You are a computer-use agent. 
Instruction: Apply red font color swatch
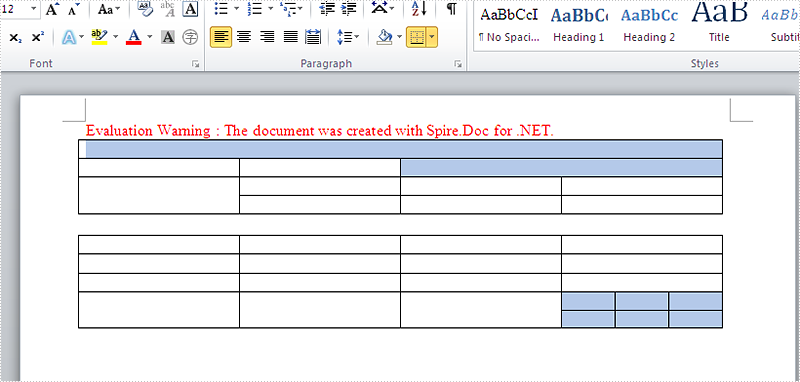tap(134, 37)
